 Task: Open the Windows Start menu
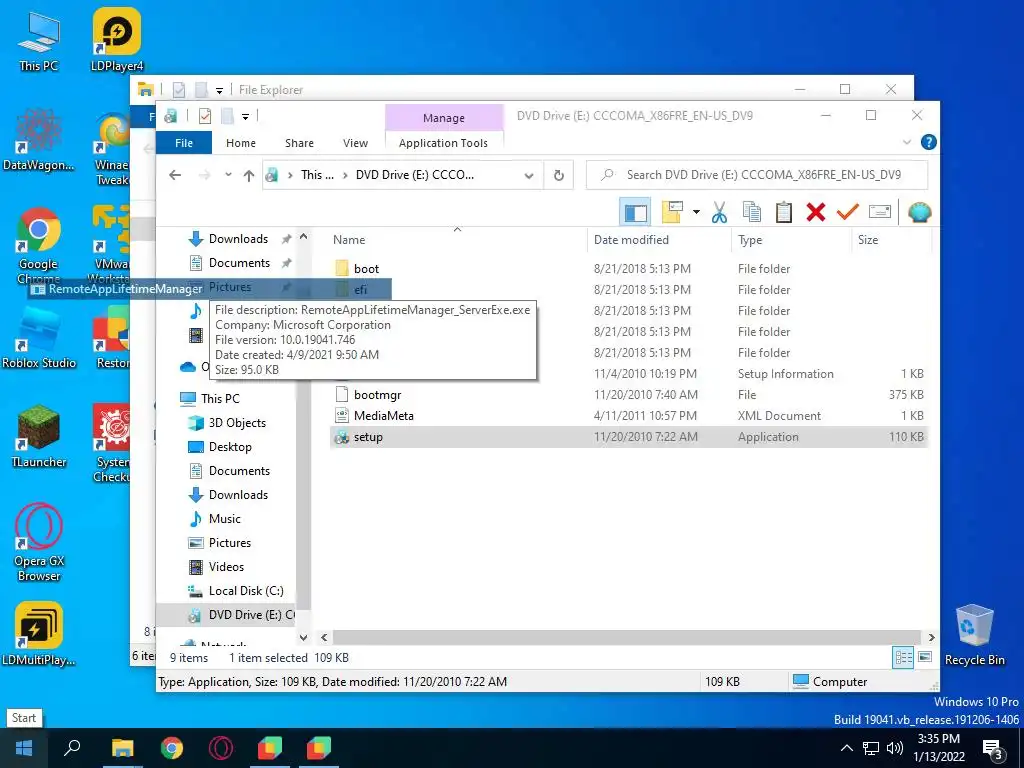pos(24,748)
